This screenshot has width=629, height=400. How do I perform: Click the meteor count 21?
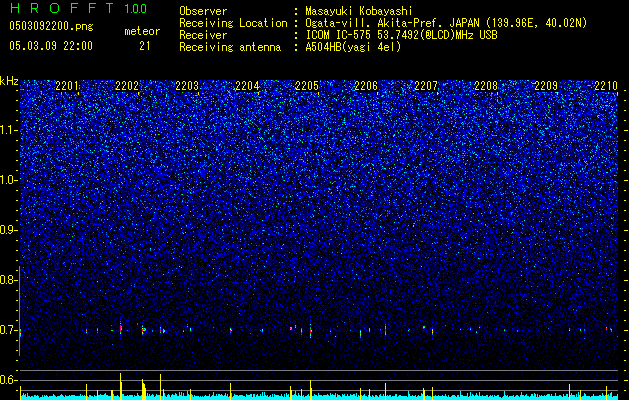[144, 46]
